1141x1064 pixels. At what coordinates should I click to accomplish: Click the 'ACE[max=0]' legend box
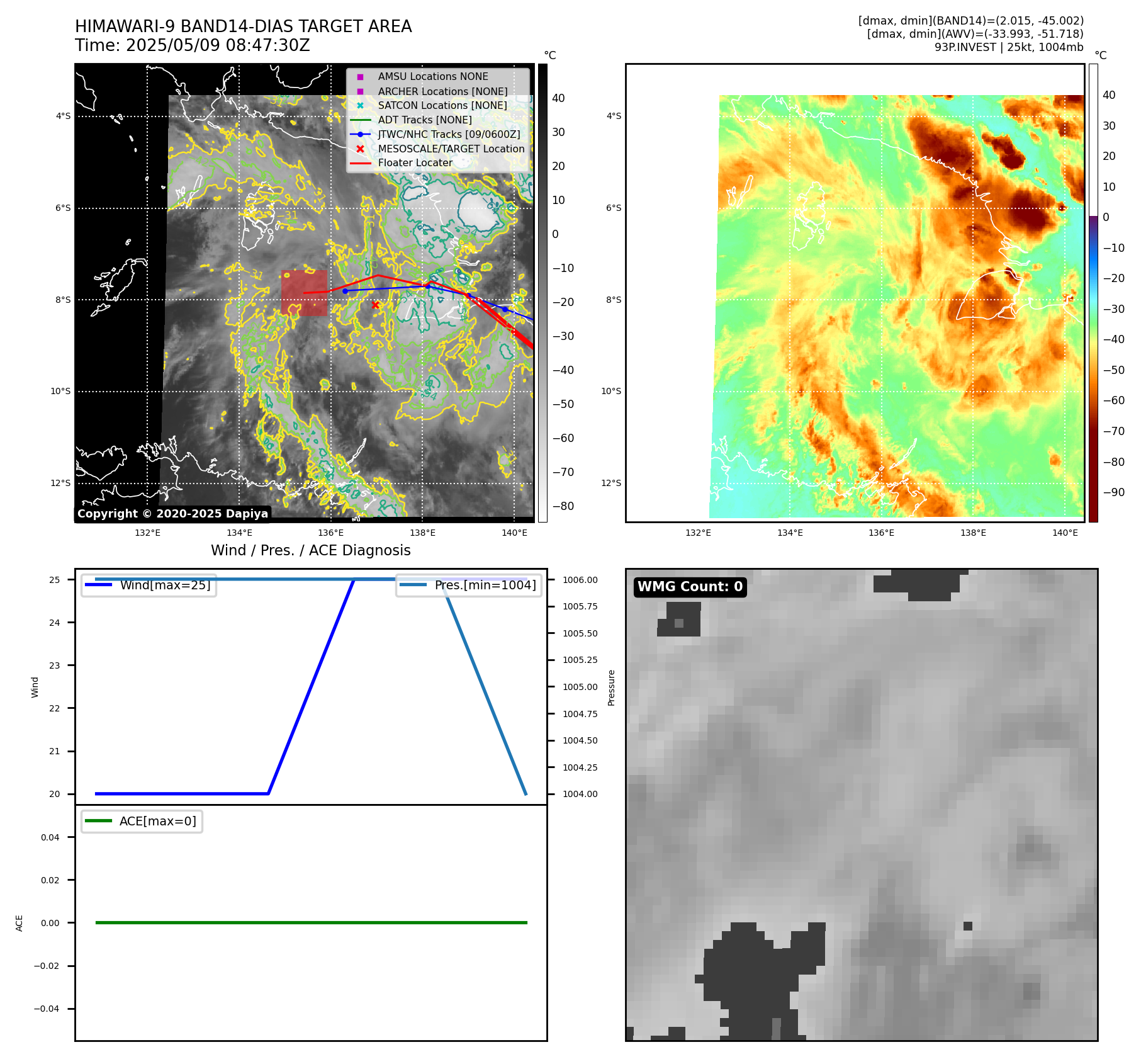click(142, 821)
